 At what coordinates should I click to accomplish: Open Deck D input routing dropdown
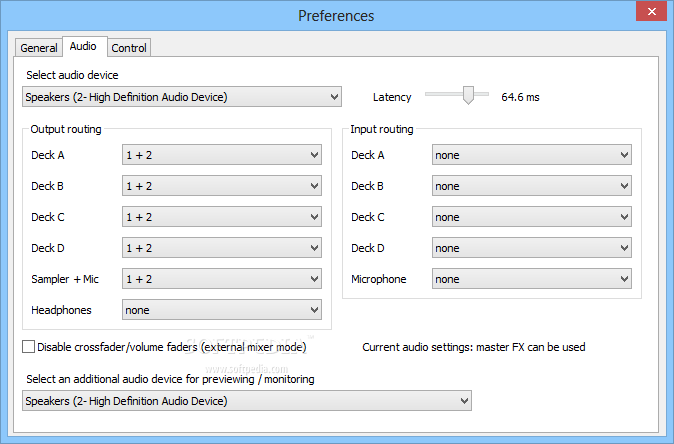pyautogui.click(x=532, y=248)
